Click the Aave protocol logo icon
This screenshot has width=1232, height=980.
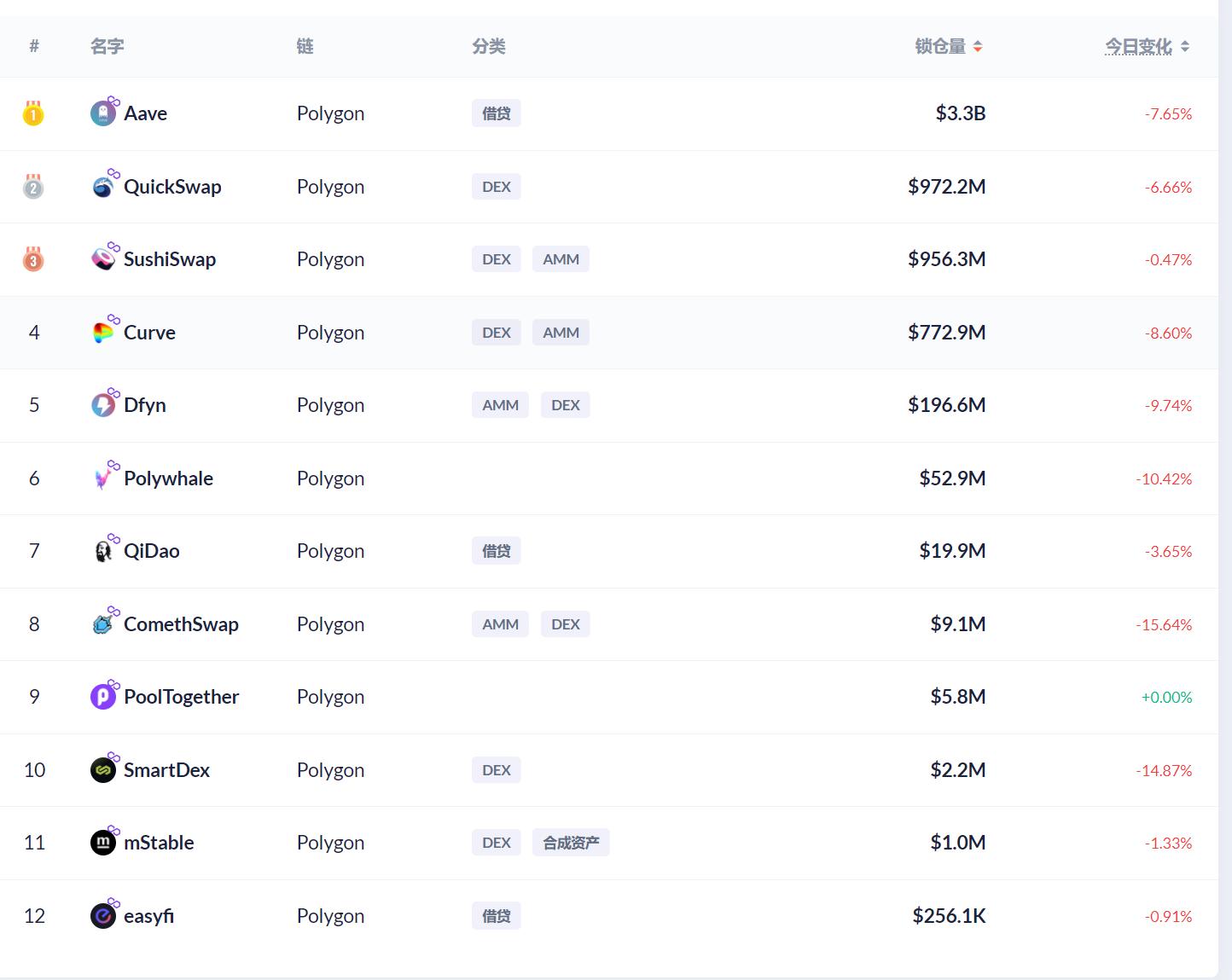point(103,113)
